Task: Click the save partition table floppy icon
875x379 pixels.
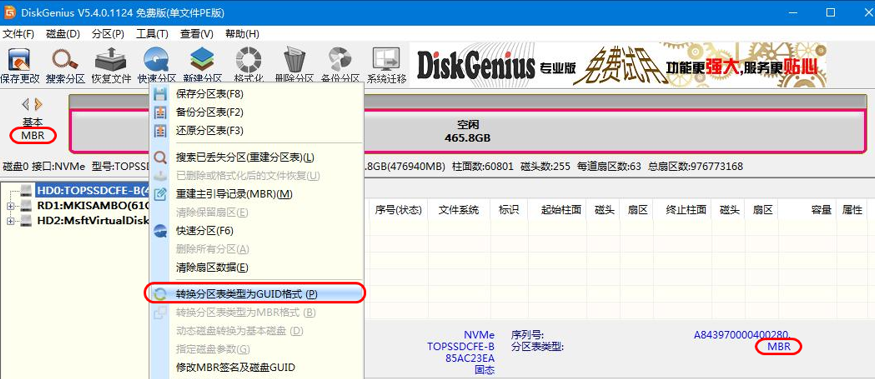Action: click(160, 94)
